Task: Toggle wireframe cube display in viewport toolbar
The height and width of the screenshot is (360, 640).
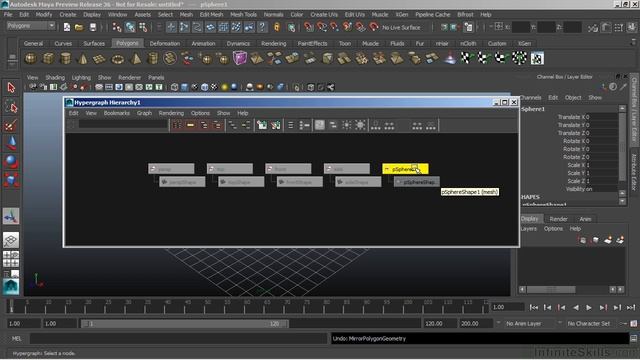Action: (174, 87)
